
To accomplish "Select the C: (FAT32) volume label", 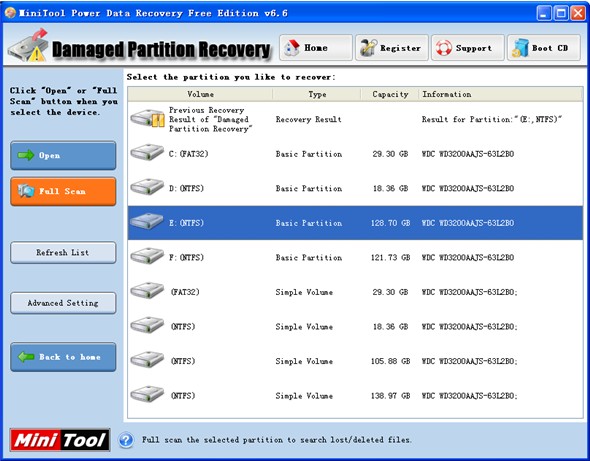I will [189, 154].
